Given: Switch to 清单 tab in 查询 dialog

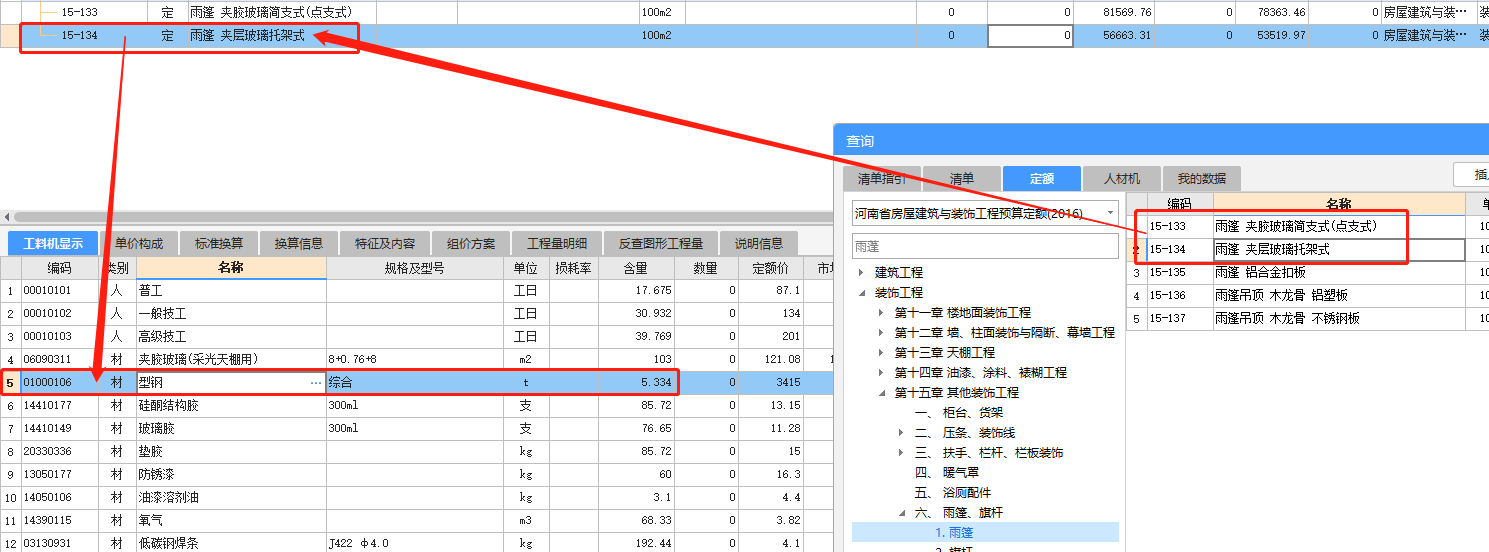Looking at the screenshot, I should [x=961, y=179].
